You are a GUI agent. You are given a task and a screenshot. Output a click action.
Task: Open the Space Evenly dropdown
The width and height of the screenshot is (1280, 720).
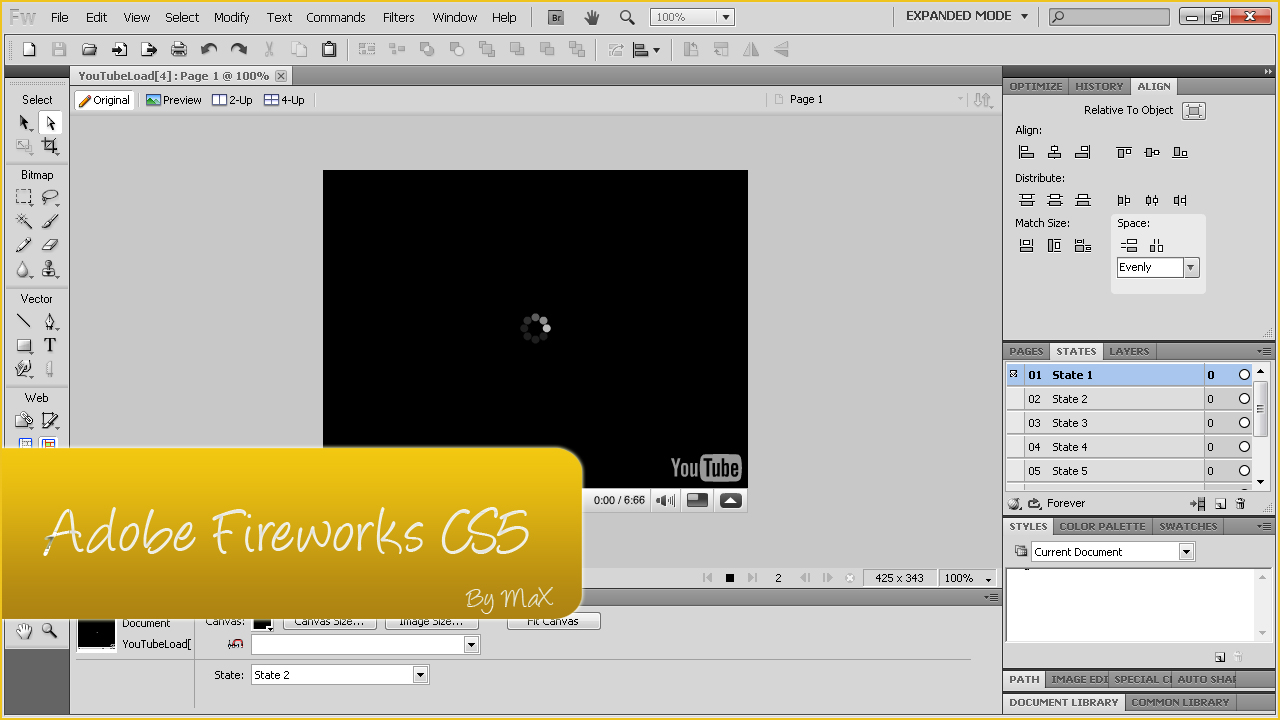1190,267
